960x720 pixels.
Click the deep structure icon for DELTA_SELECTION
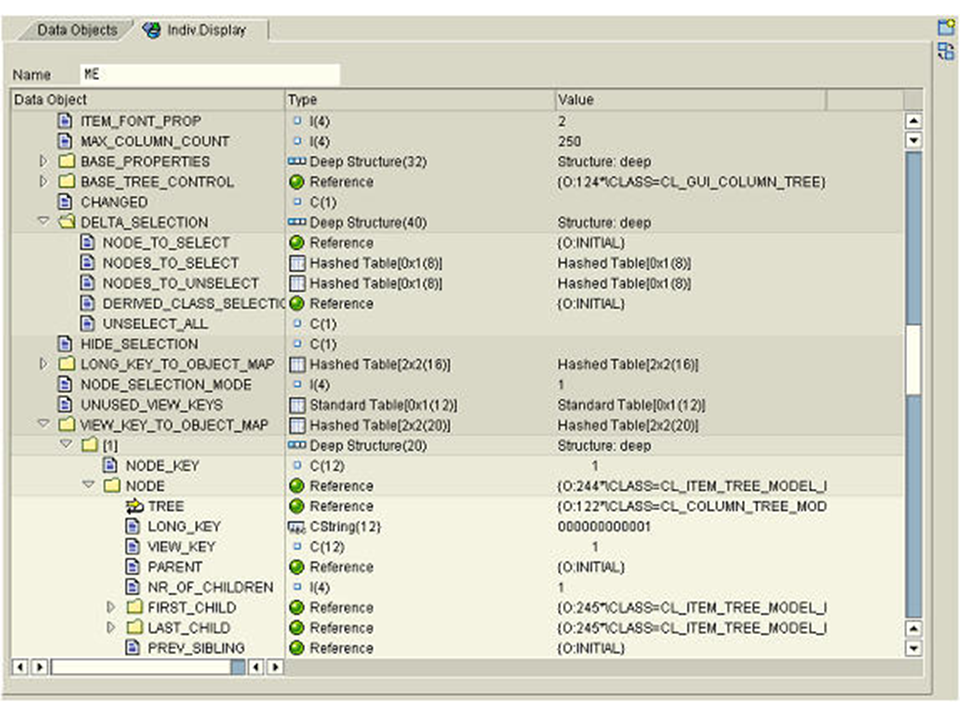point(296,223)
